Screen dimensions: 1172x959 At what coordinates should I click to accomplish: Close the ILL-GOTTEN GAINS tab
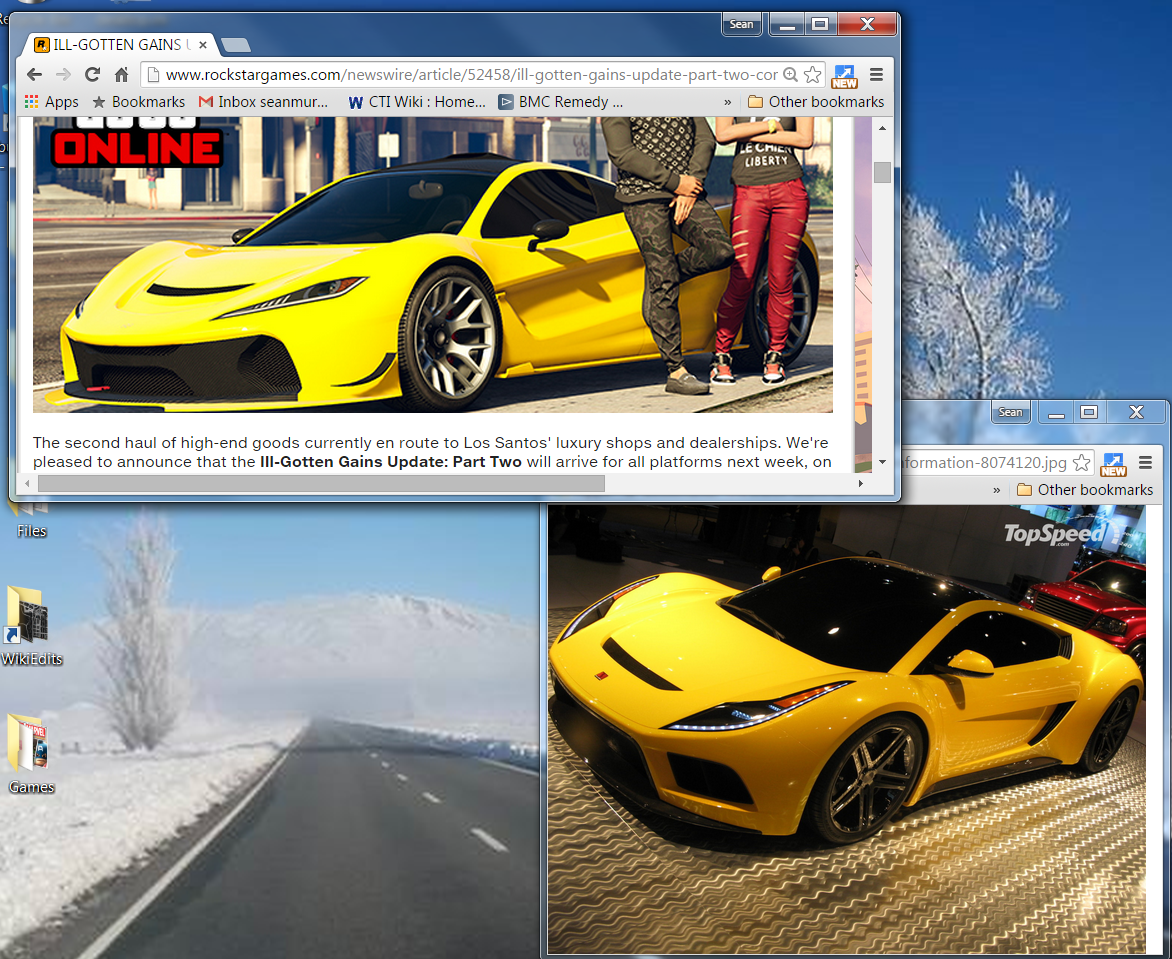[x=203, y=45]
